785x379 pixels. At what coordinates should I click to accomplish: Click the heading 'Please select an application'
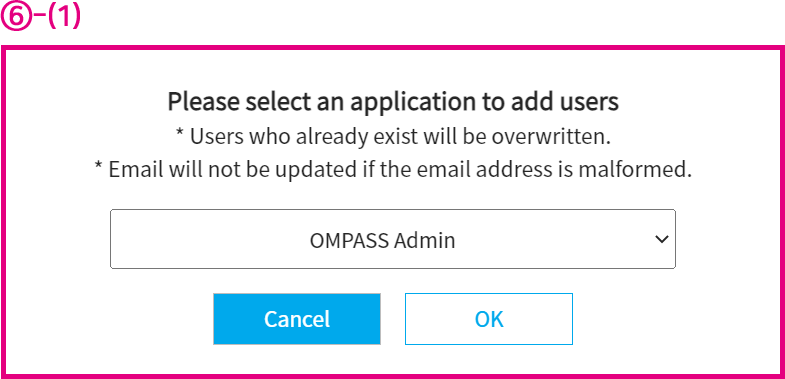393,102
